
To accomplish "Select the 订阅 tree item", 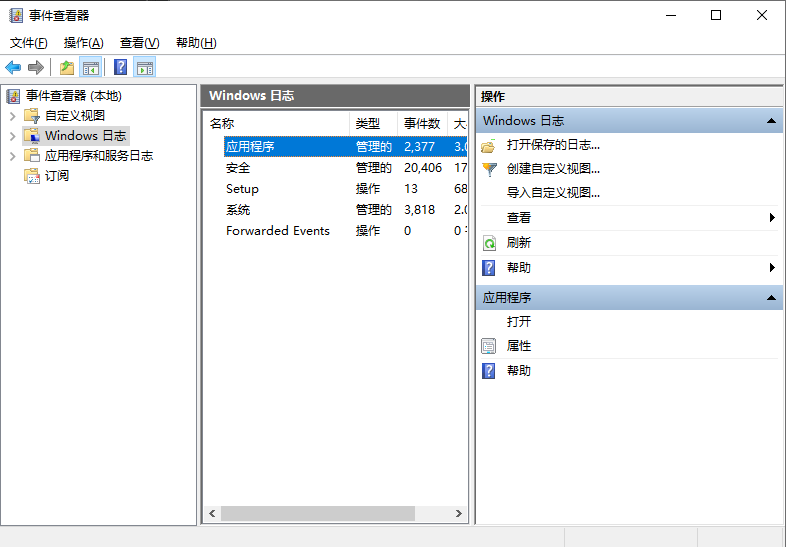I will (x=57, y=176).
